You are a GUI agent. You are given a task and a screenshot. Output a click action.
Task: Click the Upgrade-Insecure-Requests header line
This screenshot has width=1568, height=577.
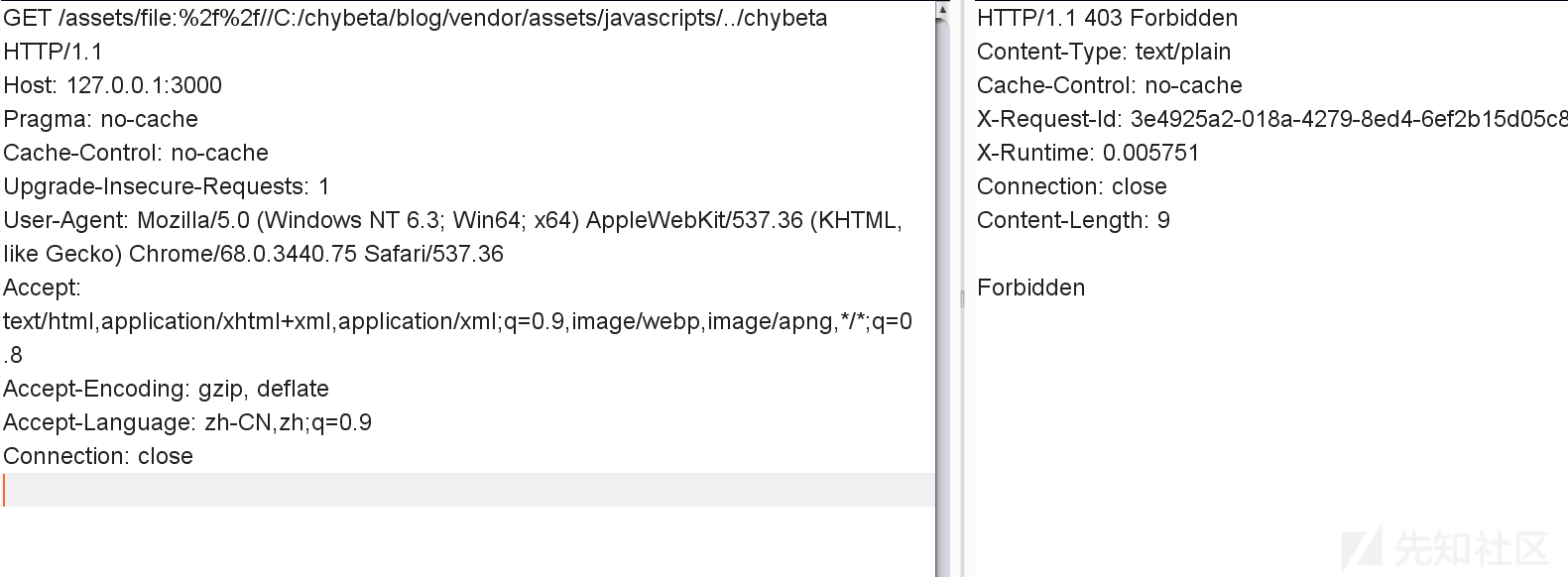coord(167,187)
